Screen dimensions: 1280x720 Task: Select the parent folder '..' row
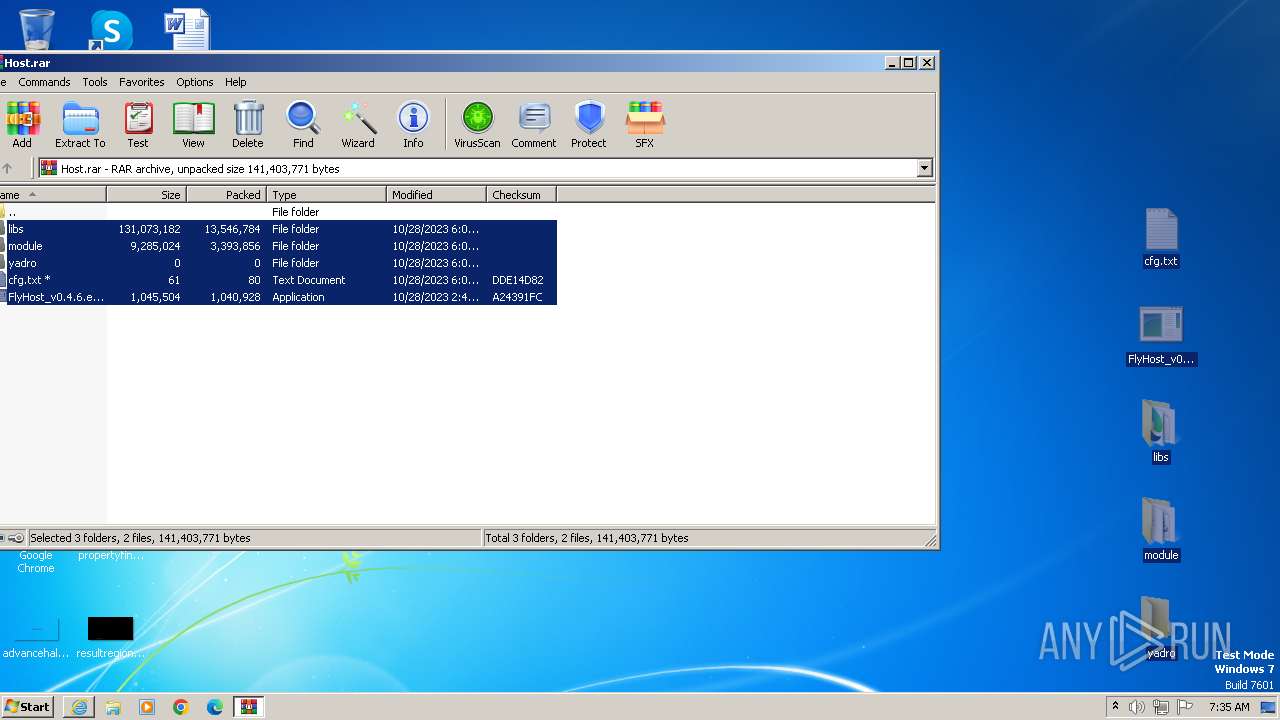coord(278,212)
